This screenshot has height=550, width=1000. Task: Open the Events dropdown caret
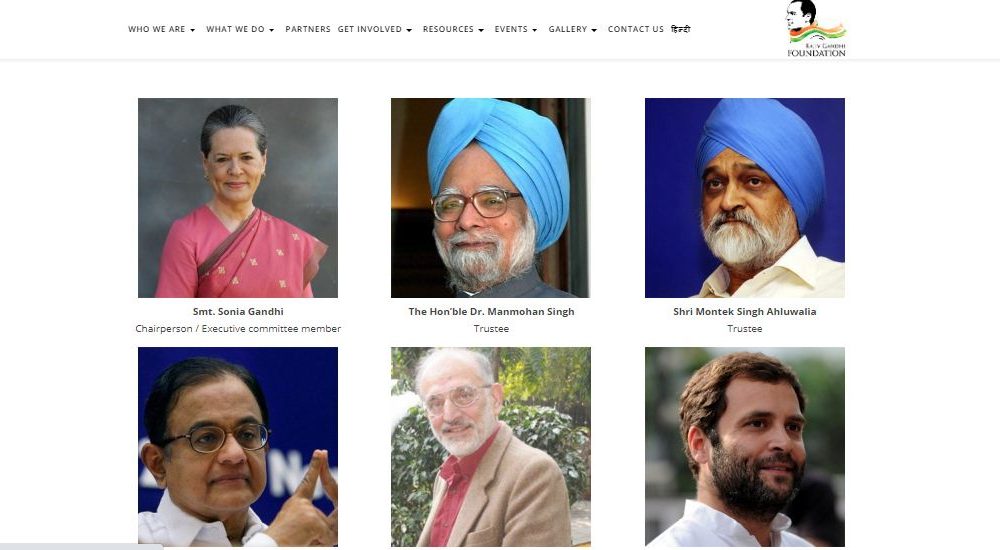point(535,30)
